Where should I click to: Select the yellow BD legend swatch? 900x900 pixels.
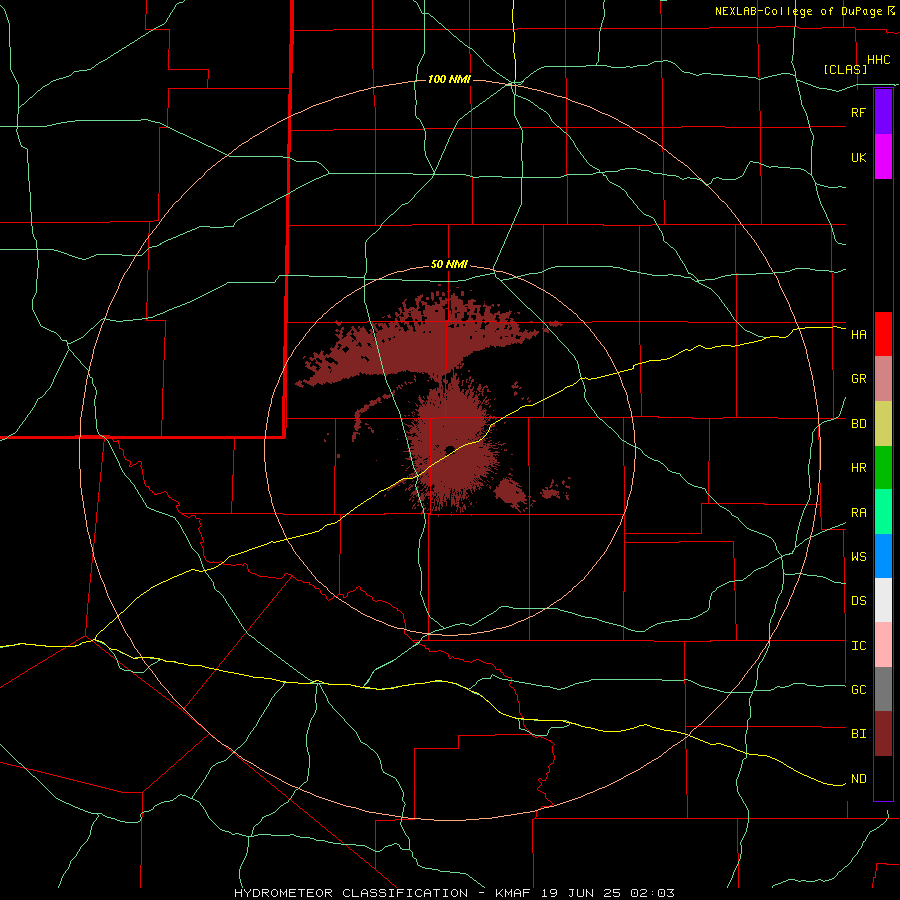(883, 424)
